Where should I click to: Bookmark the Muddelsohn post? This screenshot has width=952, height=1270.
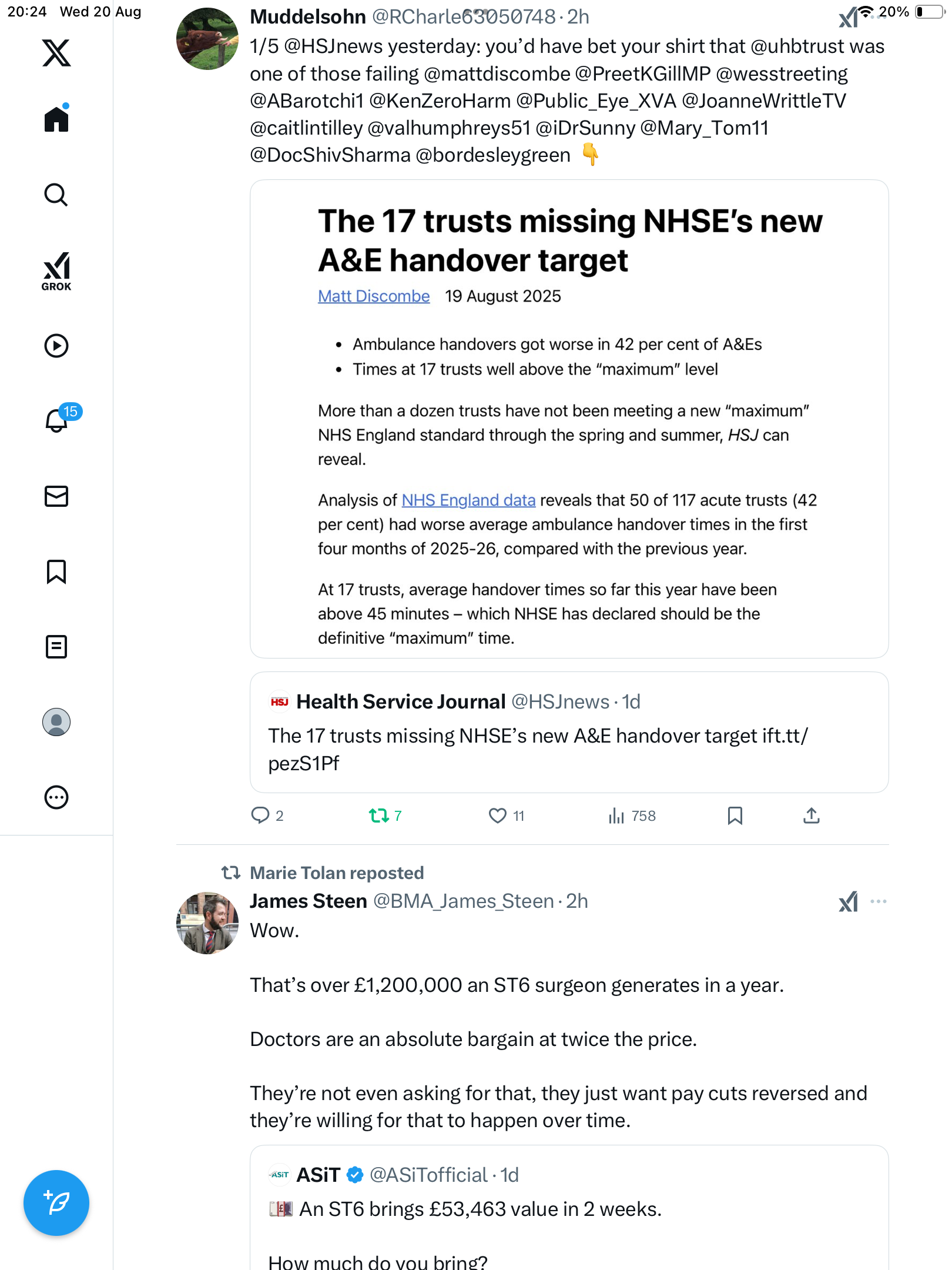tap(735, 816)
